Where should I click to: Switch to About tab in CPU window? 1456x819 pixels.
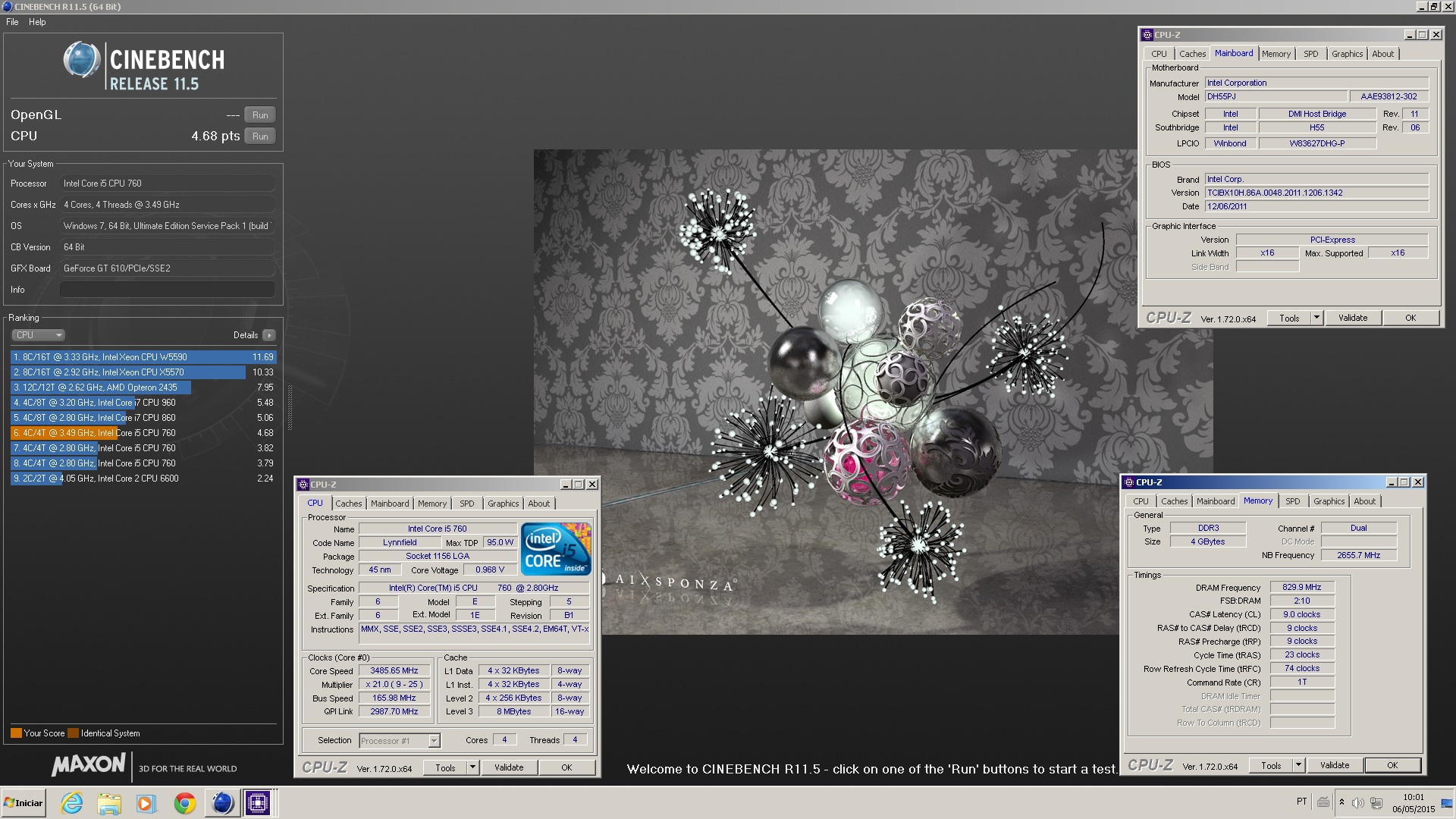click(x=539, y=504)
